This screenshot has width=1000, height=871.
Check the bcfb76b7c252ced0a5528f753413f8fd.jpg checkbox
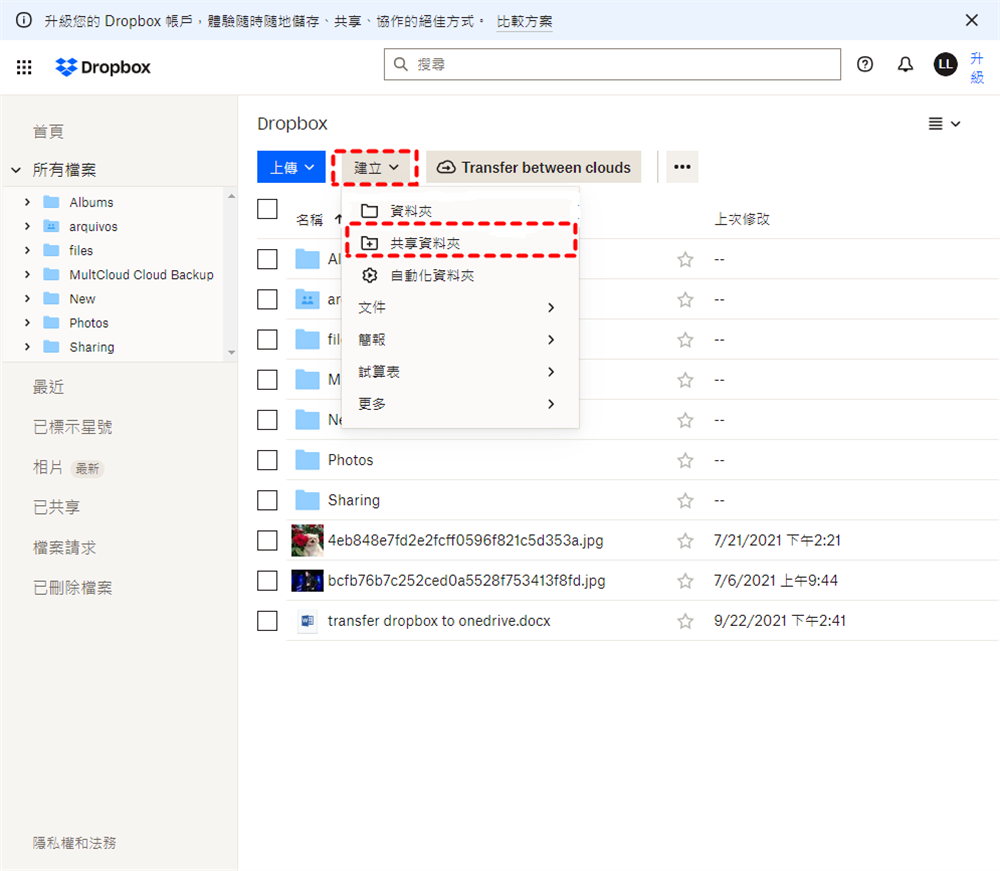click(x=267, y=580)
